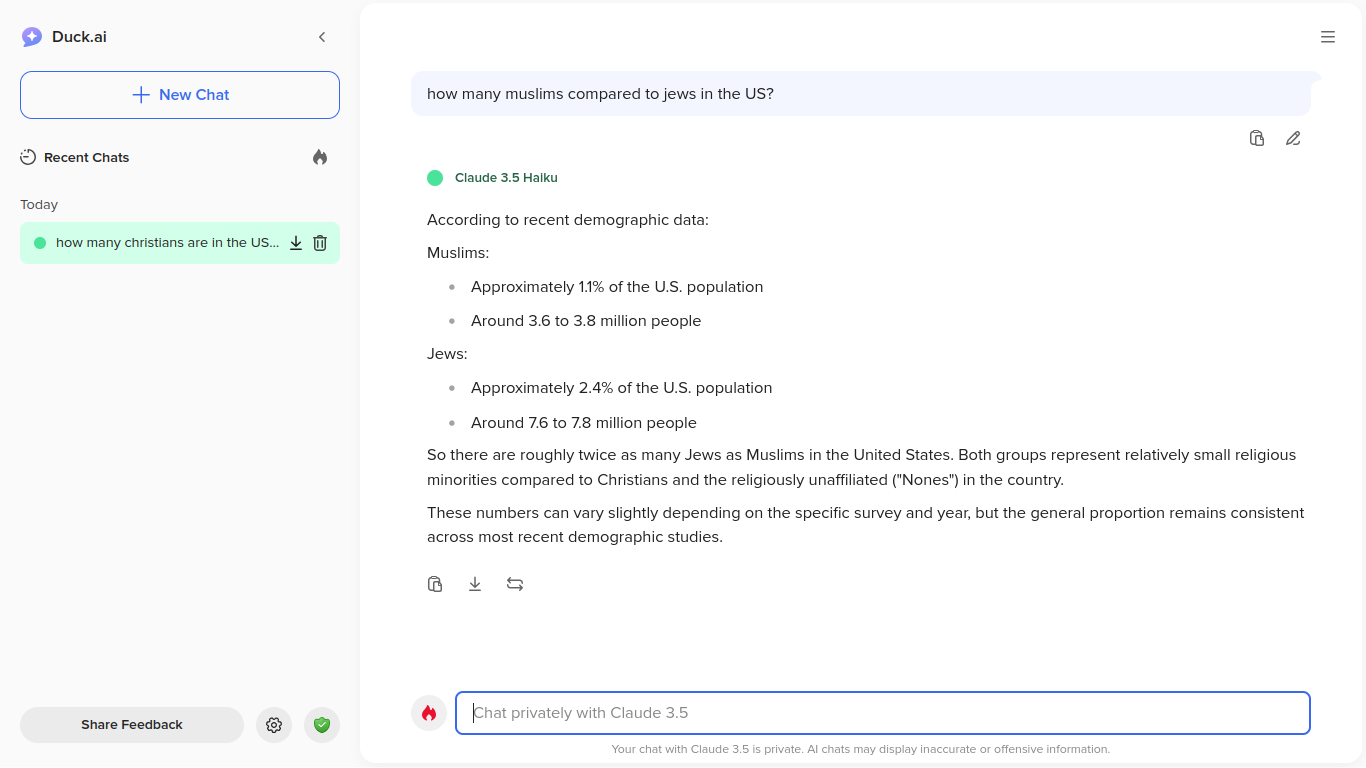Viewport: 1366px width, 768px height.
Task: Regenerate the response with the retry icon
Action: coord(515,584)
